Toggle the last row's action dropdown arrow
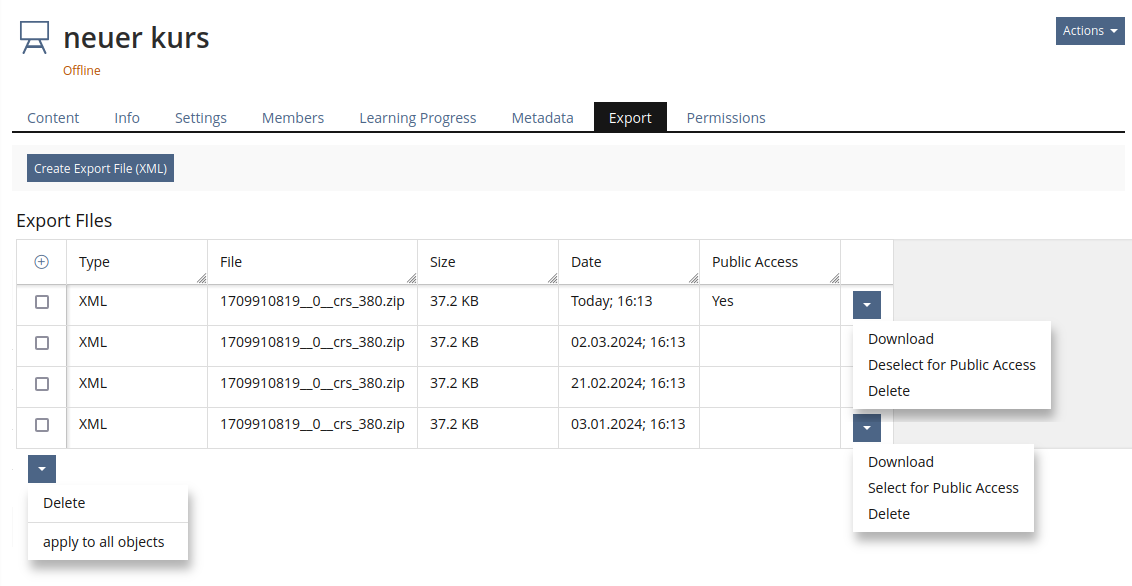The width and height of the screenshot is (1132, 586). pos(866,428)
